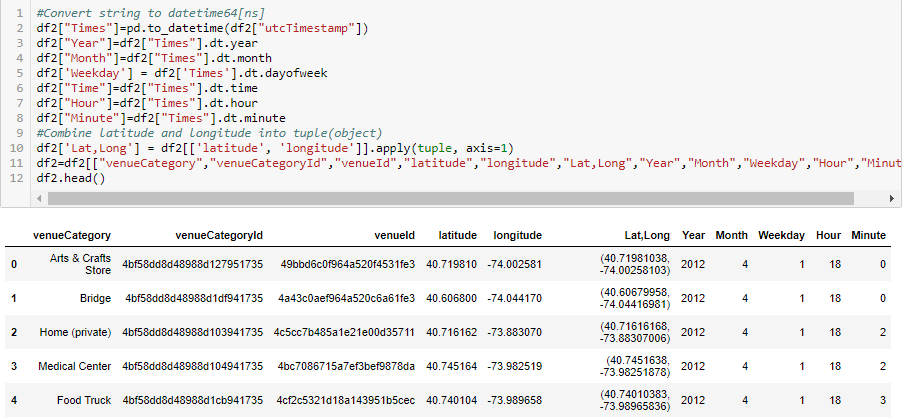Click row index 0 of the dataframe
The height and width of the screenshot is (419, 907).
coord(14,264)
